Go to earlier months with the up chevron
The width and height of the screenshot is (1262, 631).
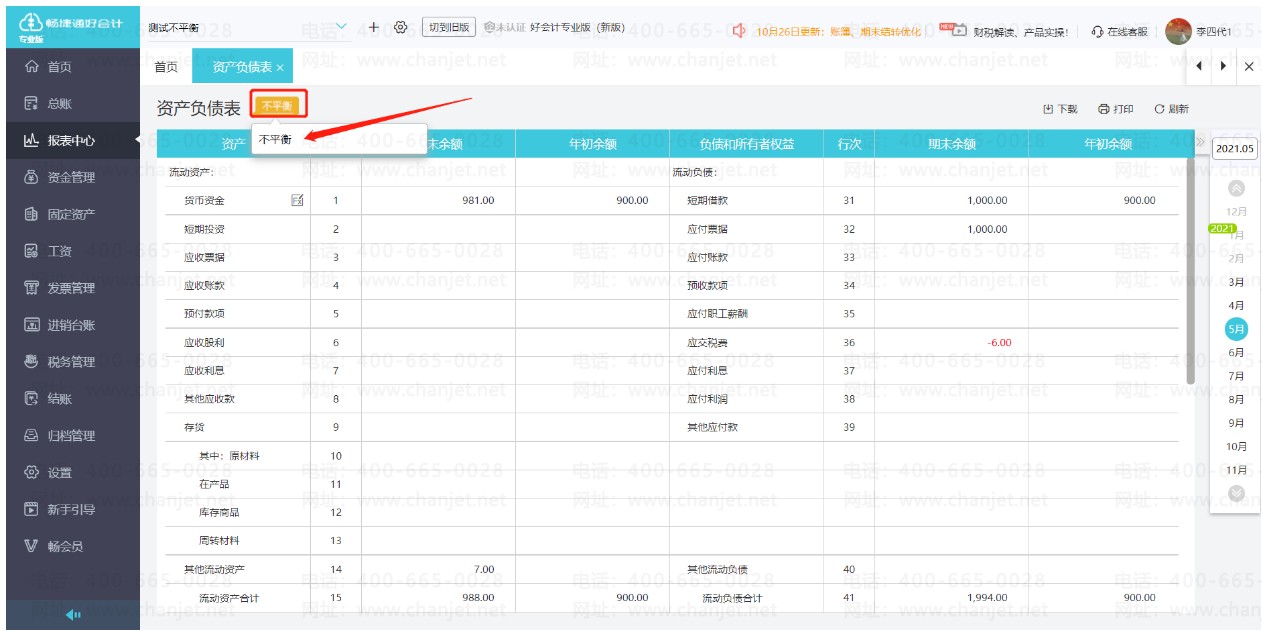[x=1237, y=188]
